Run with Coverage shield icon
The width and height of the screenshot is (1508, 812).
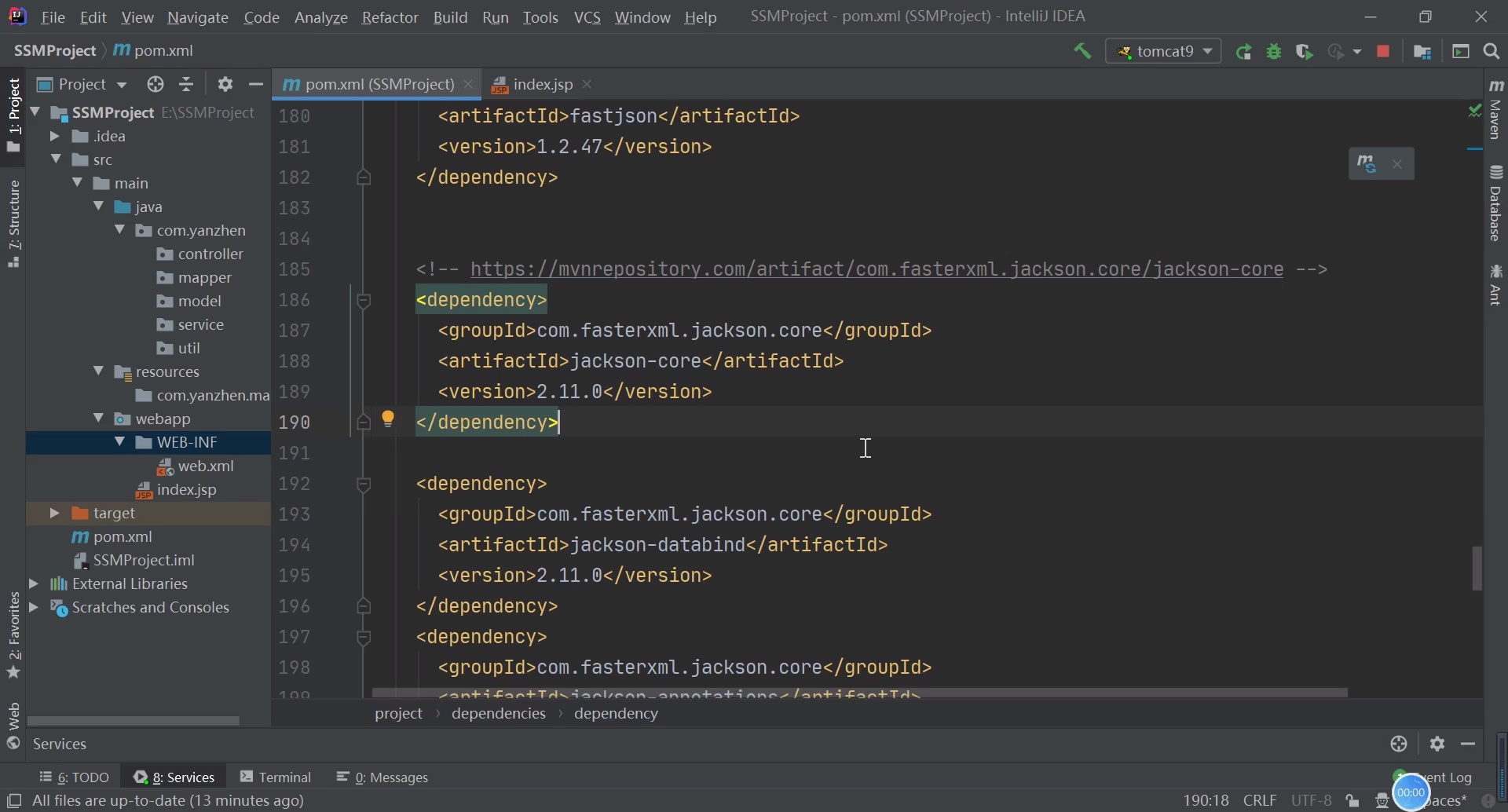tap(1305, 52)
